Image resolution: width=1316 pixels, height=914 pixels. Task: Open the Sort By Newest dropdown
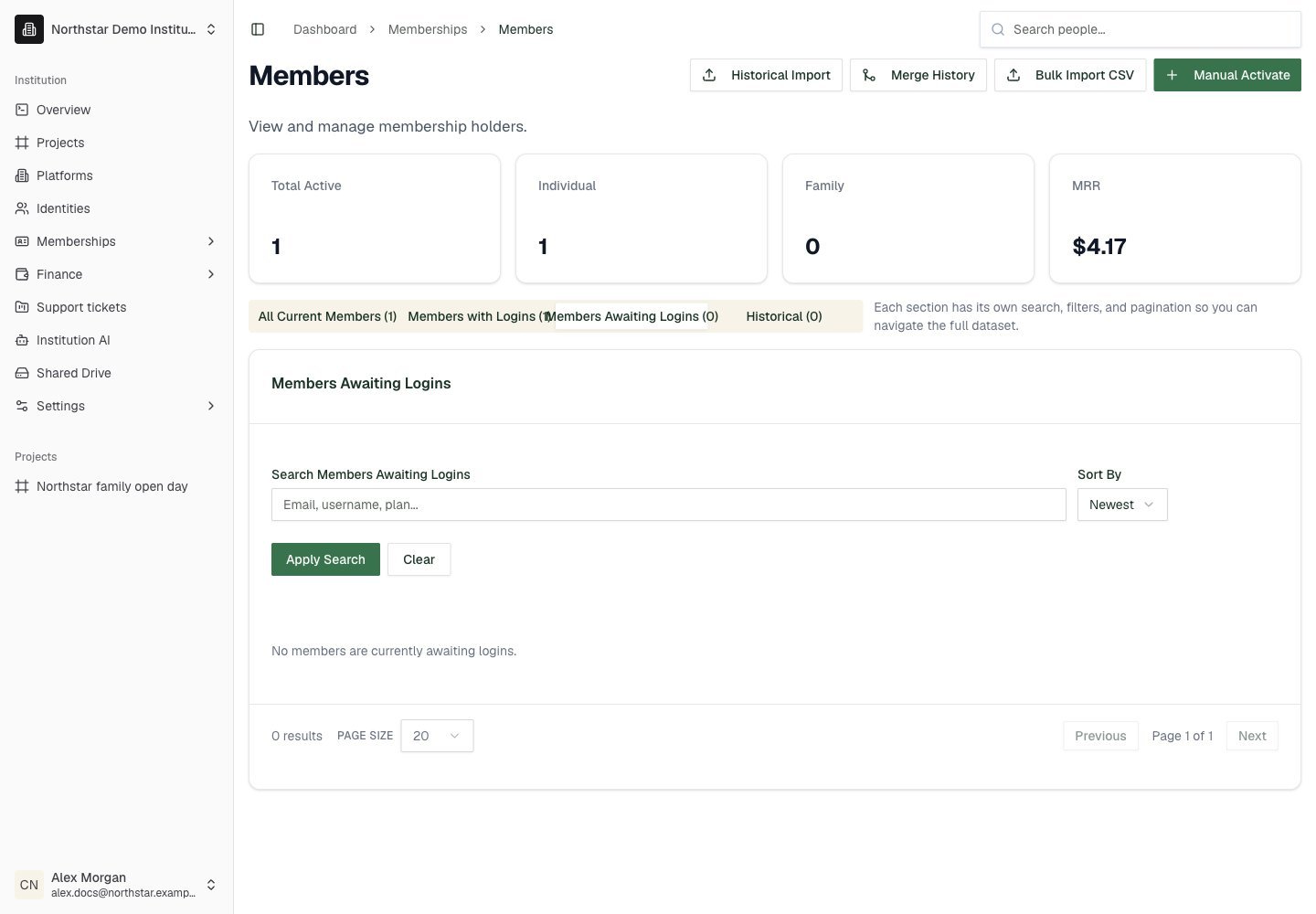pyautogui.click(x=1122, y=505)
